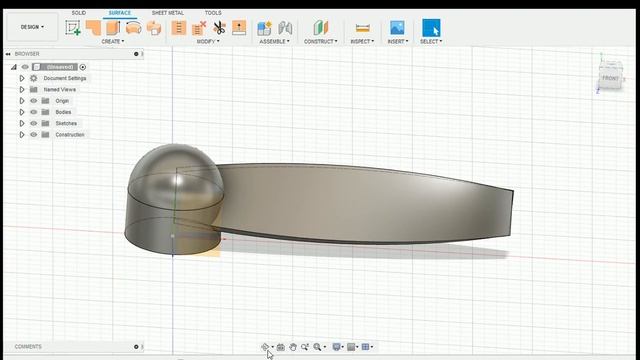The image size is (640, 360).
Task: Click the Browser panel options dot
Action: 136,54
